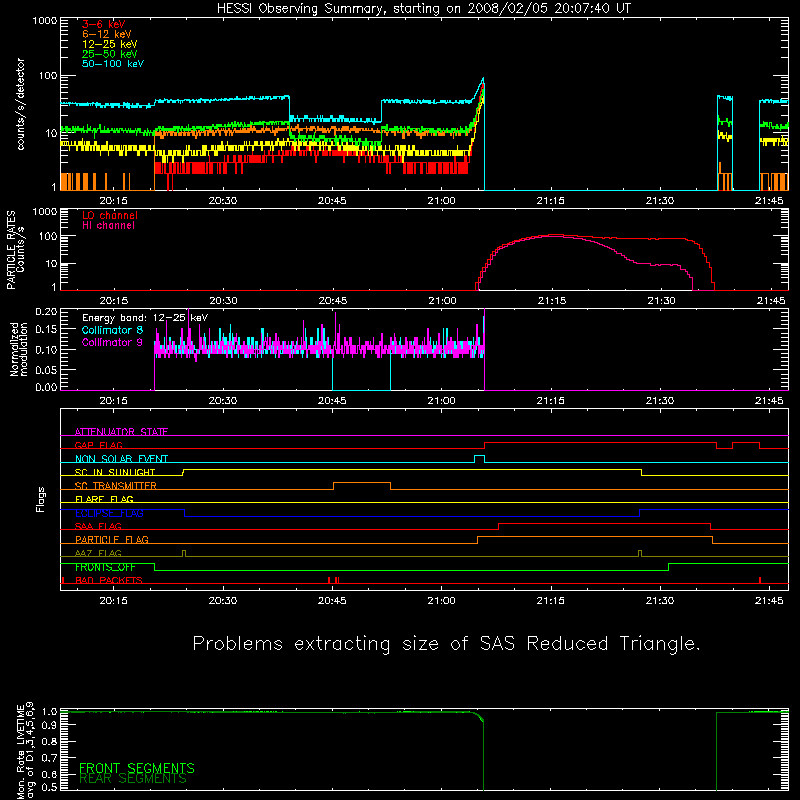
Task: Select the Collimator 8 legend label
Action: (x=112, y=330)
